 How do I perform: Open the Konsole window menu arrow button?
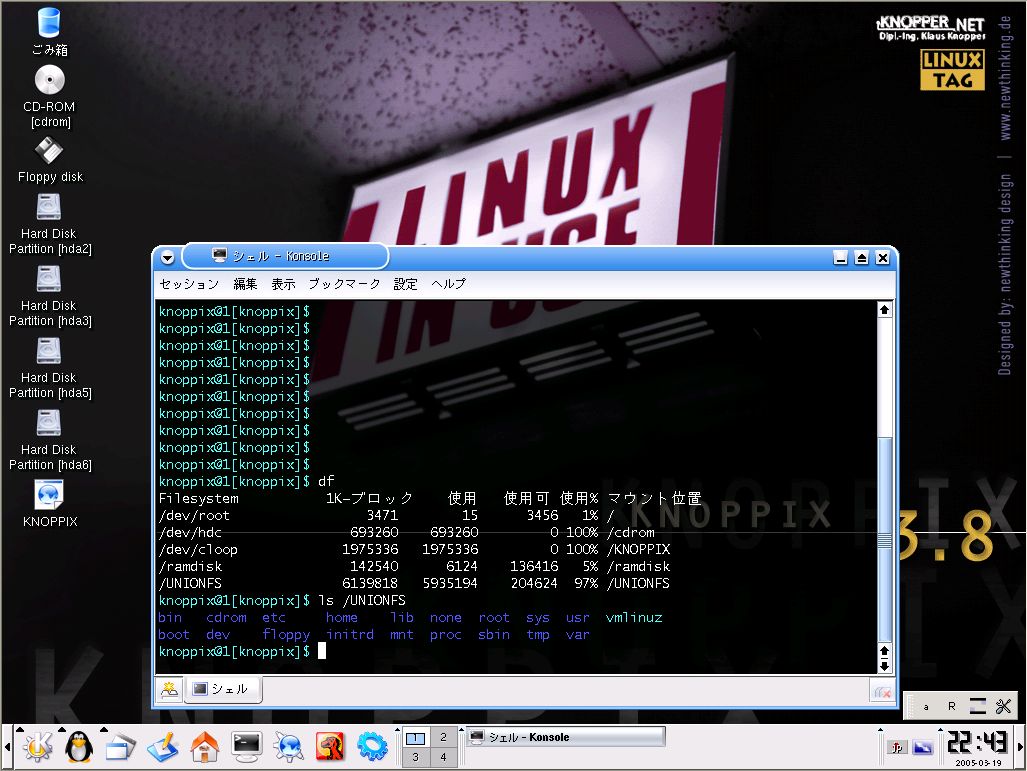[x=168, y=257]
